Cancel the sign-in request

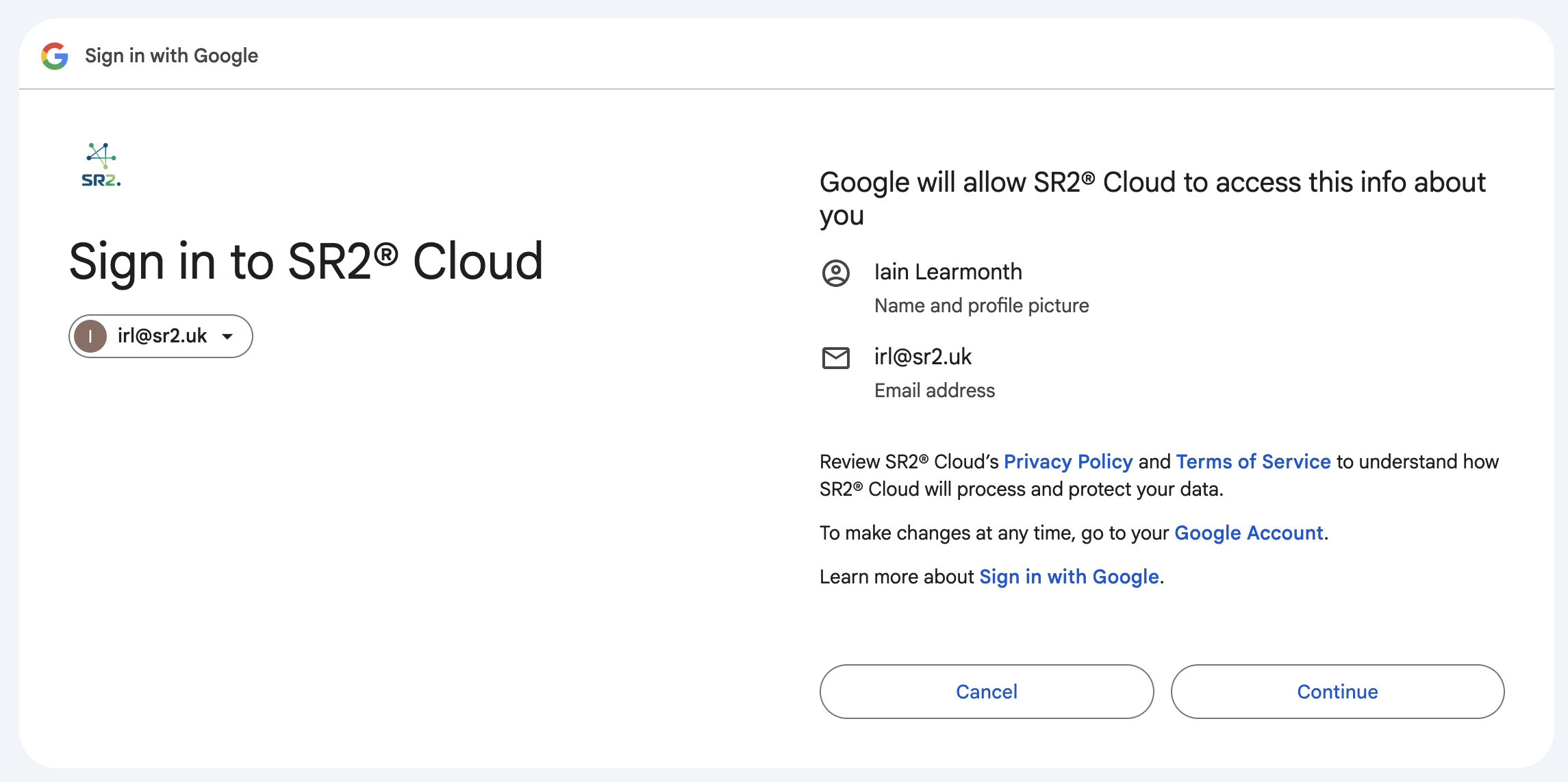986,692
